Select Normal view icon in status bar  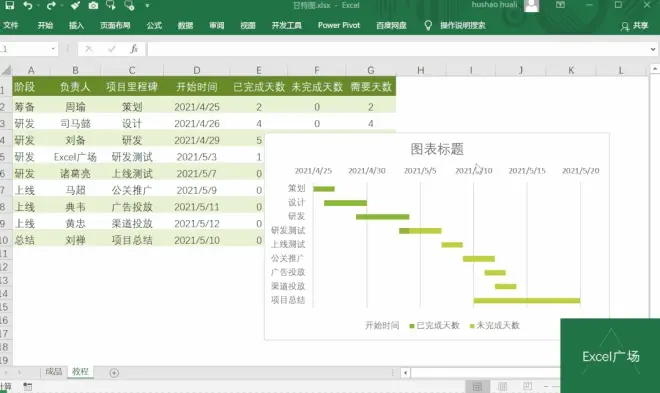point(477,386)
